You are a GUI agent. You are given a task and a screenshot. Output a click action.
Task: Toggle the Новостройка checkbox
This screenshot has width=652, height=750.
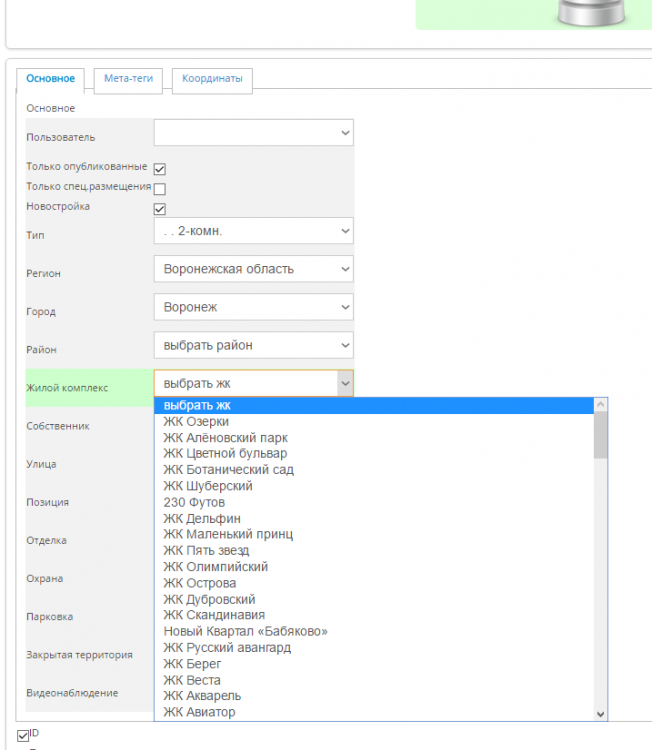pos(159,209)
